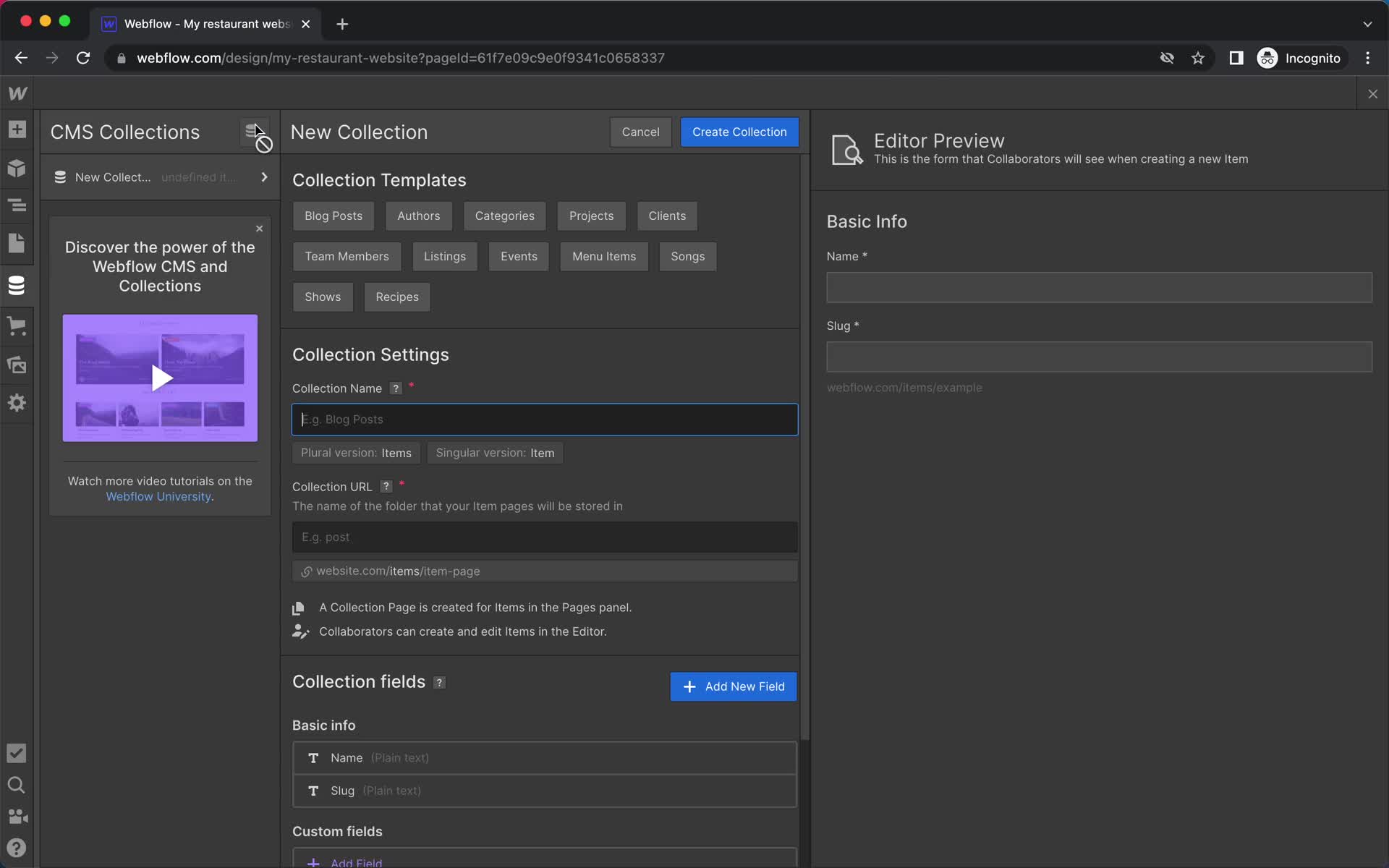The height and width of the screenshot is (868, 1389).
Task: Expand Collection URL help tooltip
Action: [385, 486]
